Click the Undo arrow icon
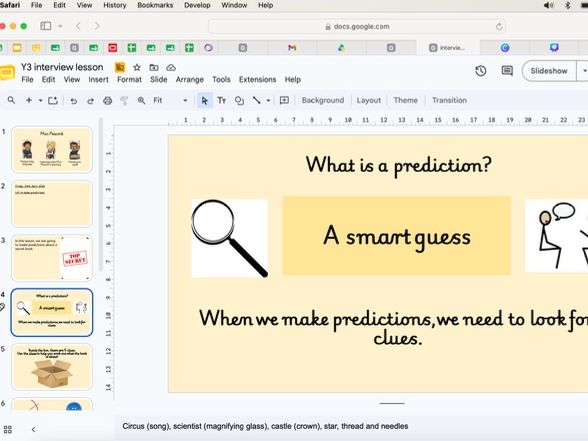This screenshot has width=588, height=441. click(x=74, y=100)
